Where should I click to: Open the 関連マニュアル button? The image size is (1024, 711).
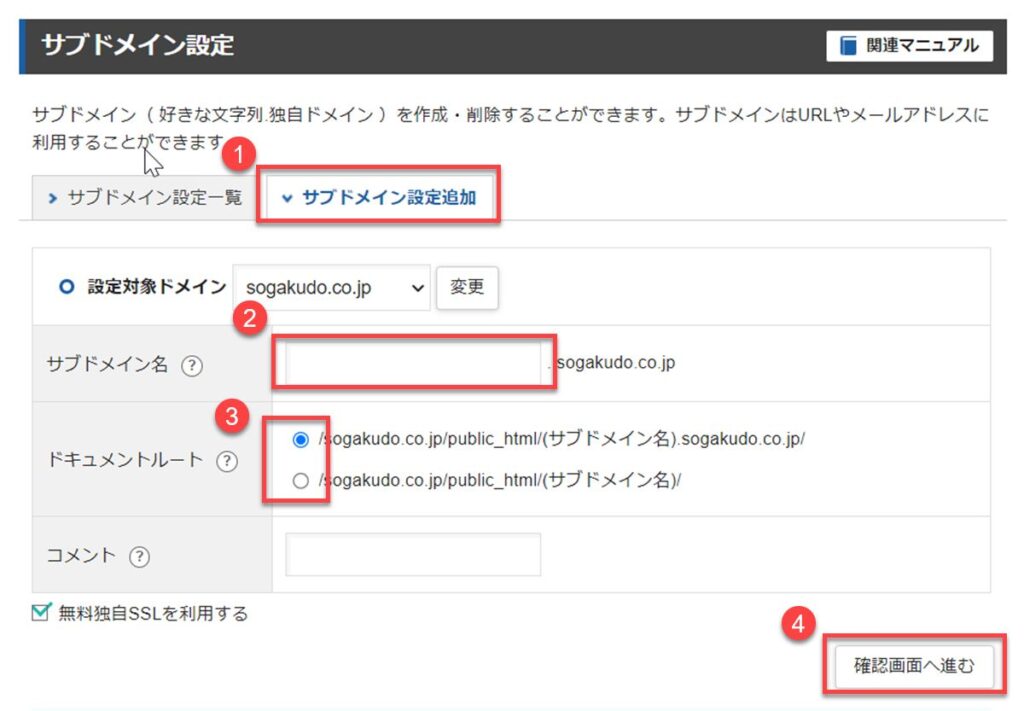(909, 46)
